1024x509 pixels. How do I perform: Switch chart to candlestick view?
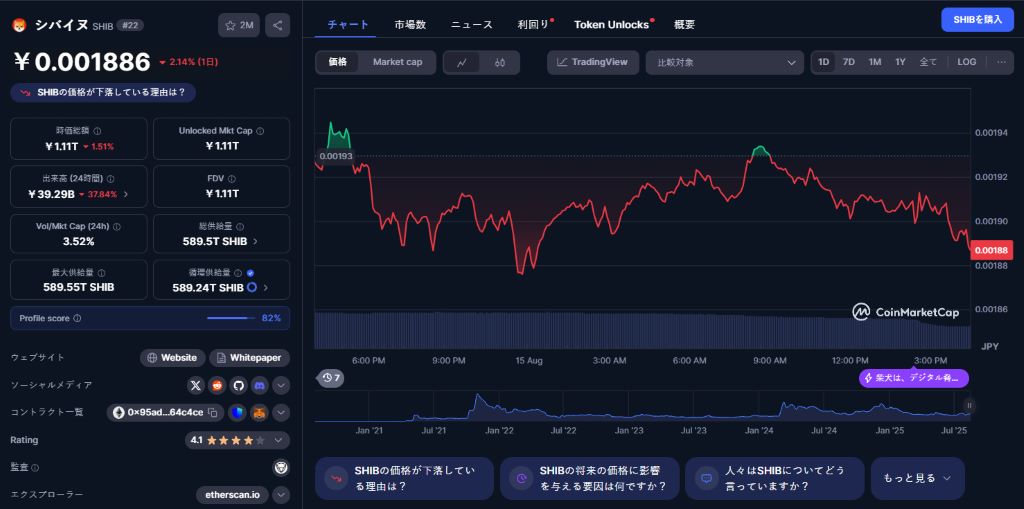click(x=500, y=62)
